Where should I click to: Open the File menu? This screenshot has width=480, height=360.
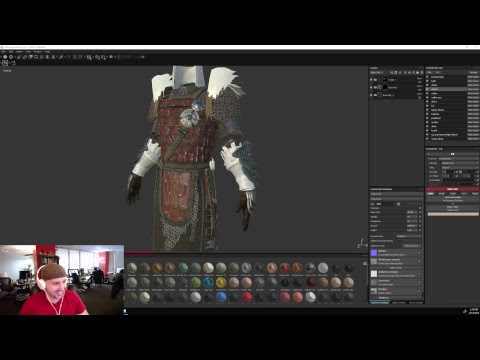3,52
